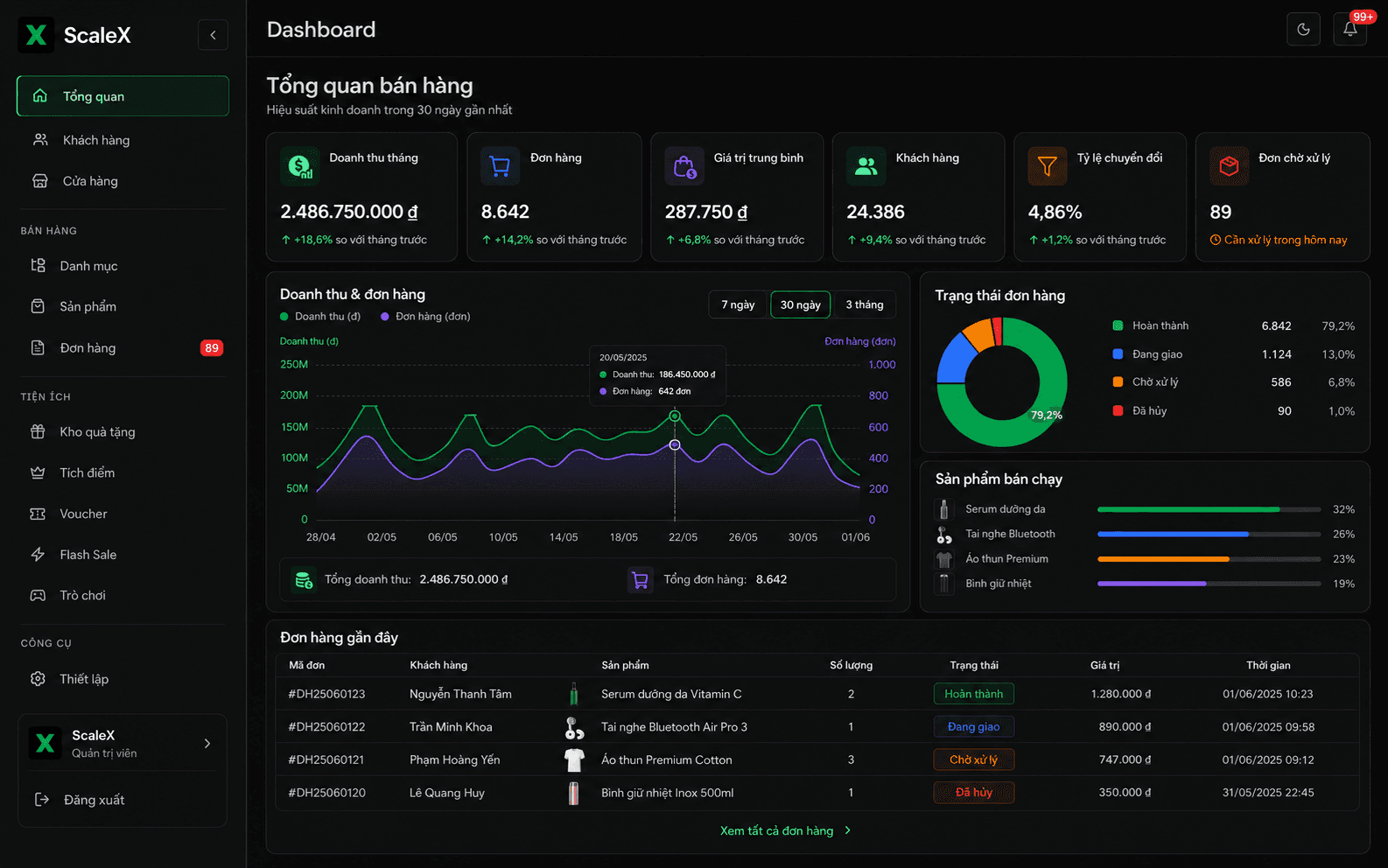Click the Thiết lập gear icon
Screen dimensions: 1388x868
(x=38, y=679)
